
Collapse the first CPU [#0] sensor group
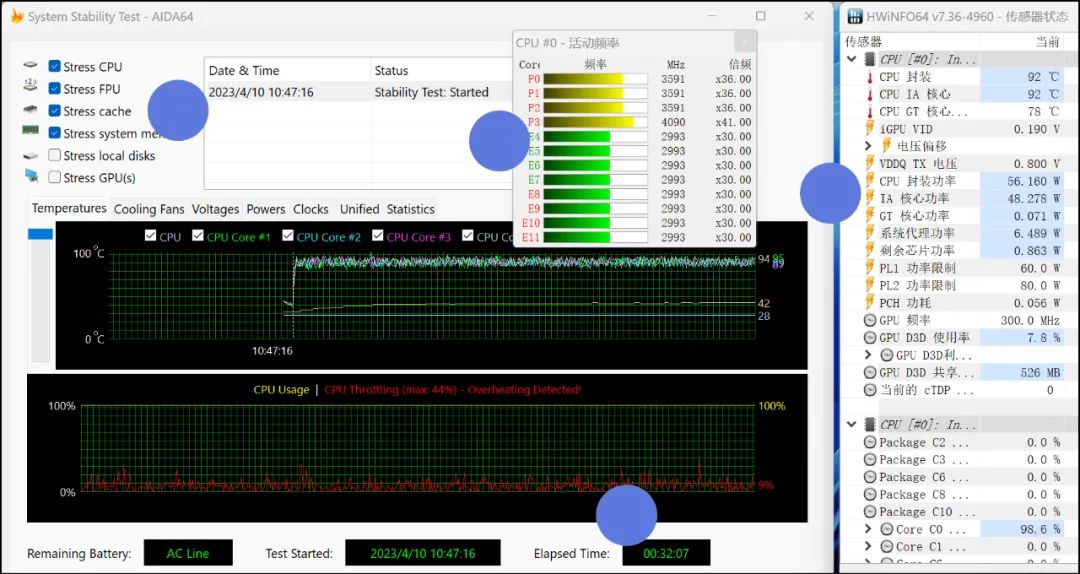click(852, 60)
